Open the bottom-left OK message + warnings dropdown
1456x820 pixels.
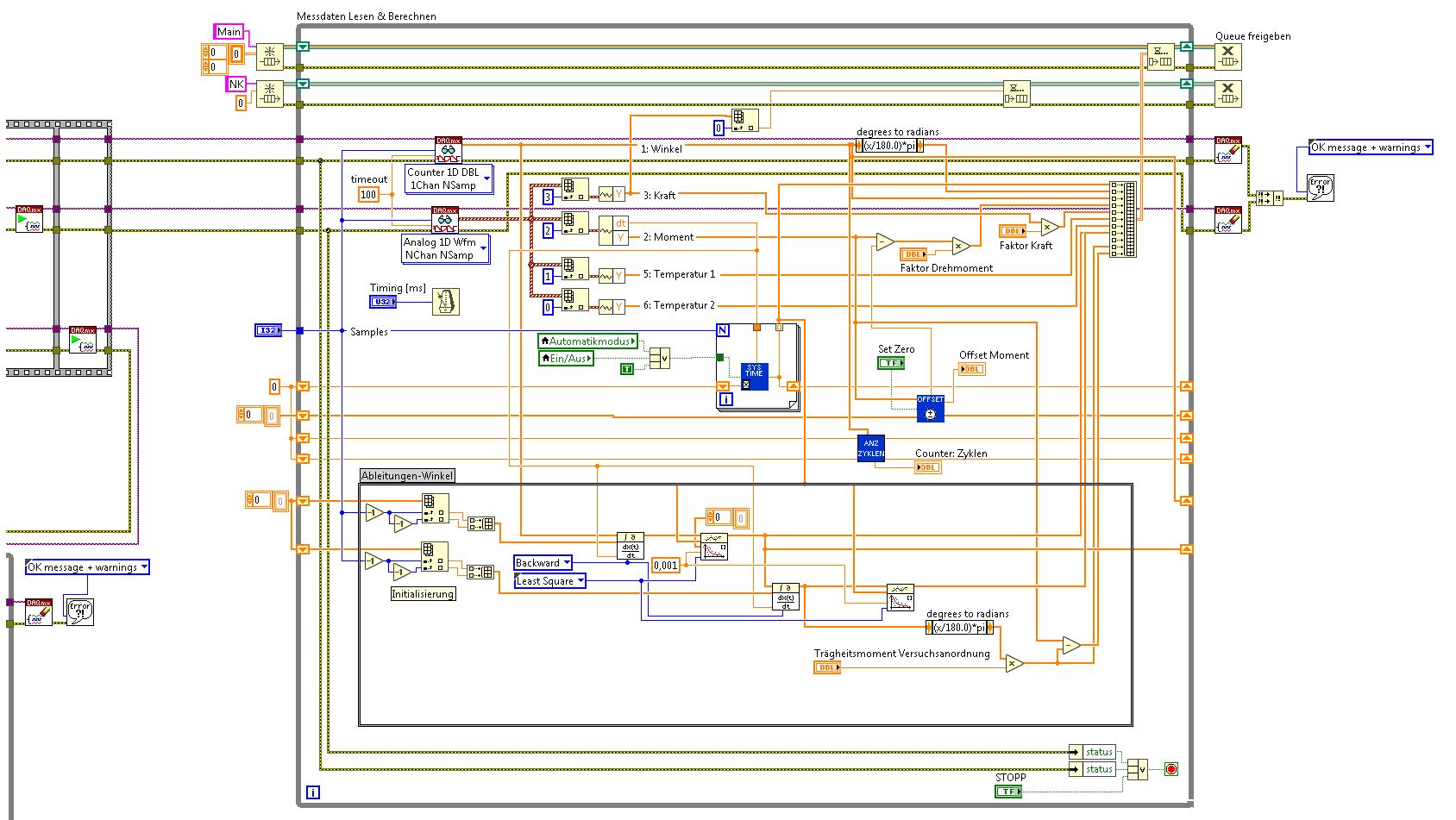click(88, 567)
